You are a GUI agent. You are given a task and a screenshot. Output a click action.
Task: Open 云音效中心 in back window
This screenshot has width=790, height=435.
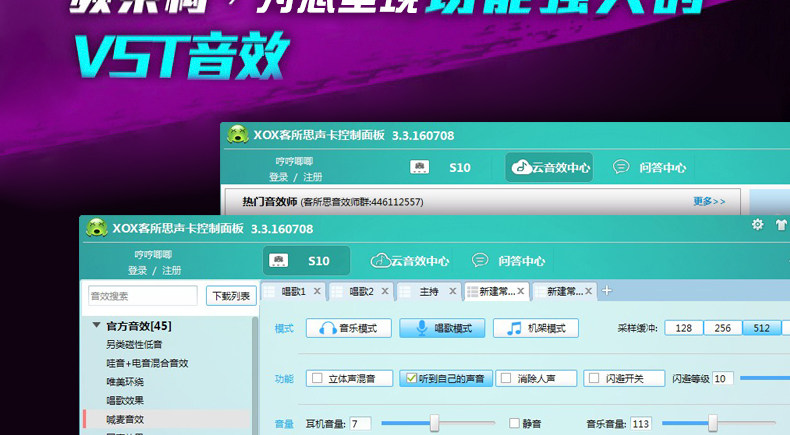549,167
